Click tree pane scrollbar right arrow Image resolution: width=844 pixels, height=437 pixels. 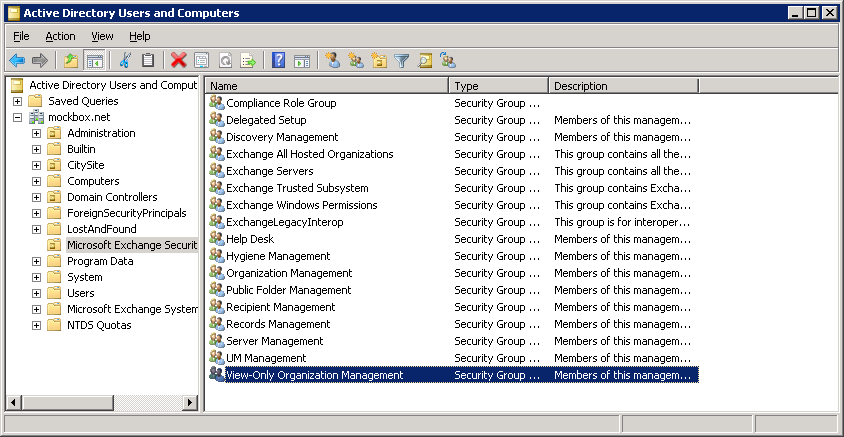[191, 402]
